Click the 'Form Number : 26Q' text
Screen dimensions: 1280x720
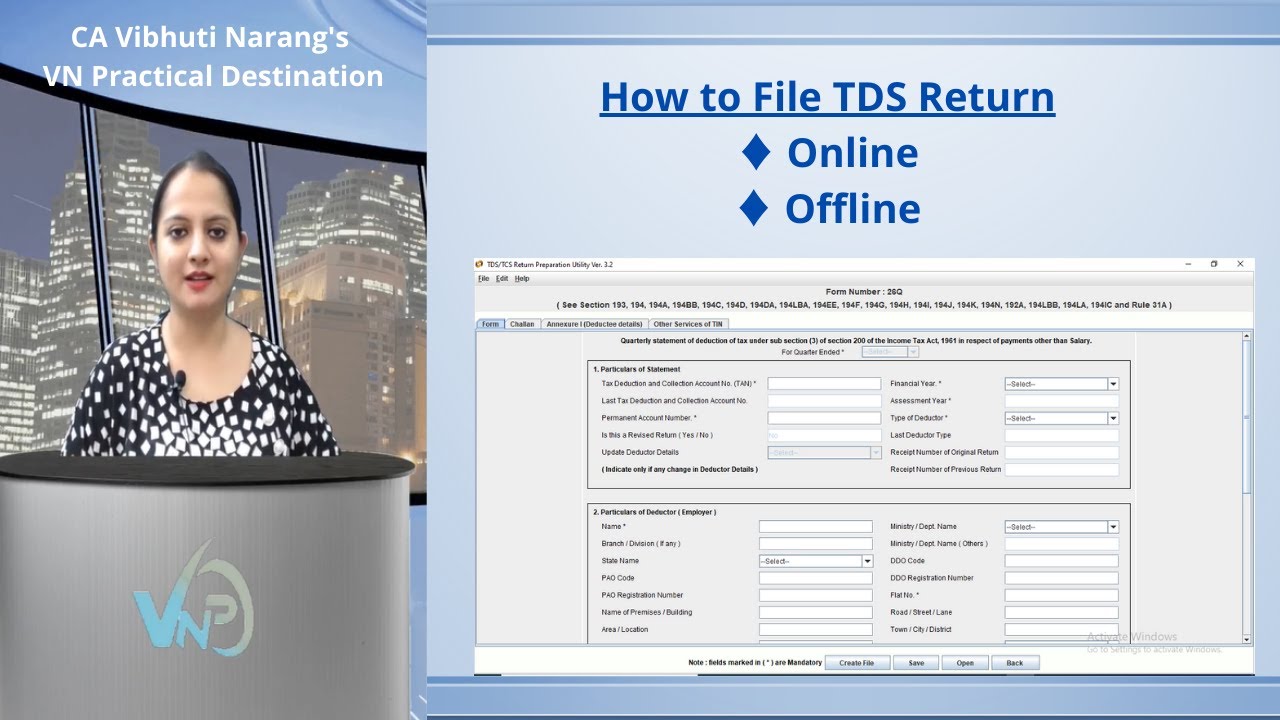tap(864, 292)
